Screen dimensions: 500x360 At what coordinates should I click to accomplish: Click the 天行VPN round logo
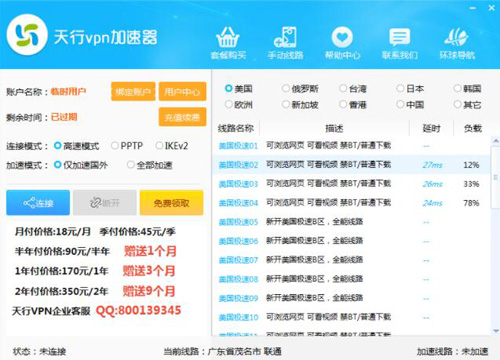(27, 35)
